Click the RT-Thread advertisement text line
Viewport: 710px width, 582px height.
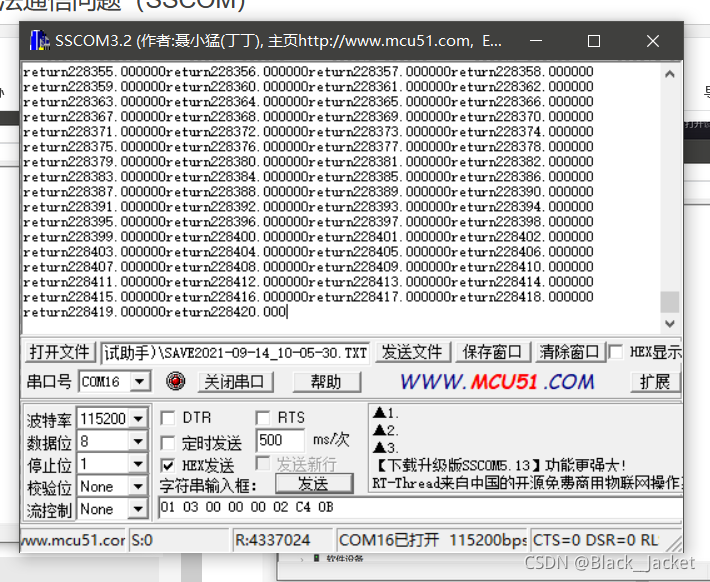point(527,483)
